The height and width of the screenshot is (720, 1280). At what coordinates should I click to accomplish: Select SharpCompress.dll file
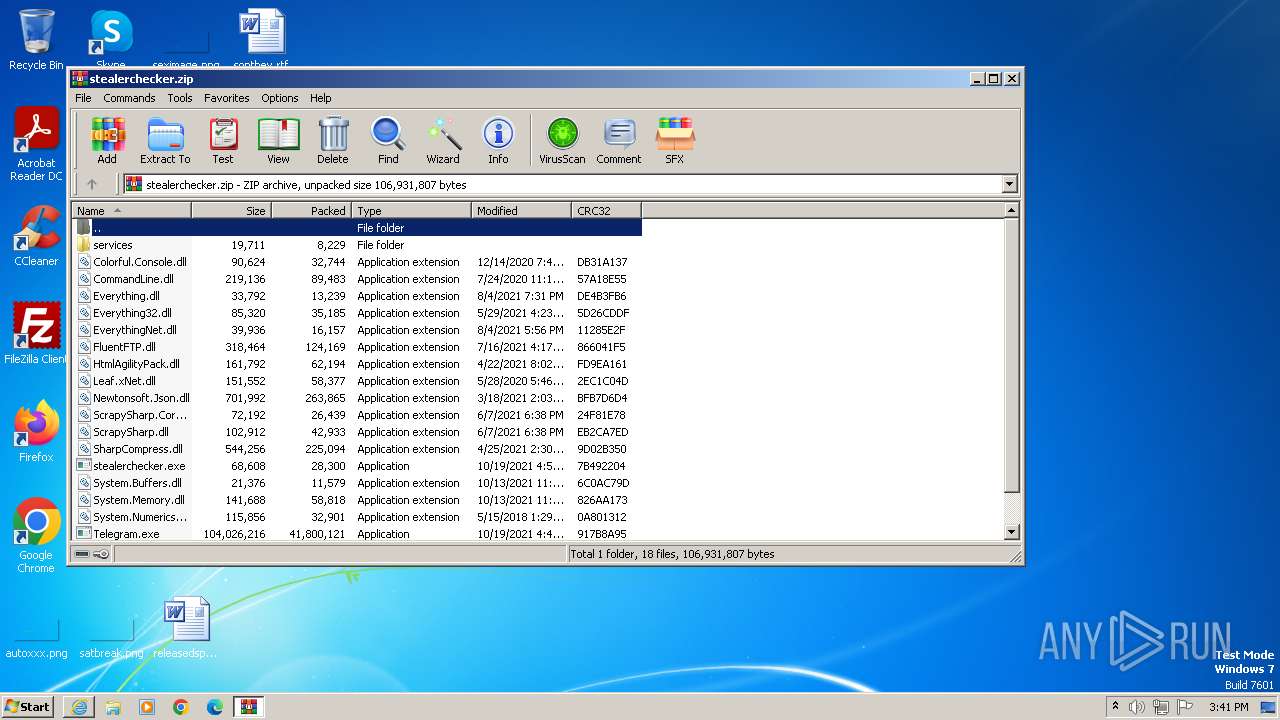point(356,449)
